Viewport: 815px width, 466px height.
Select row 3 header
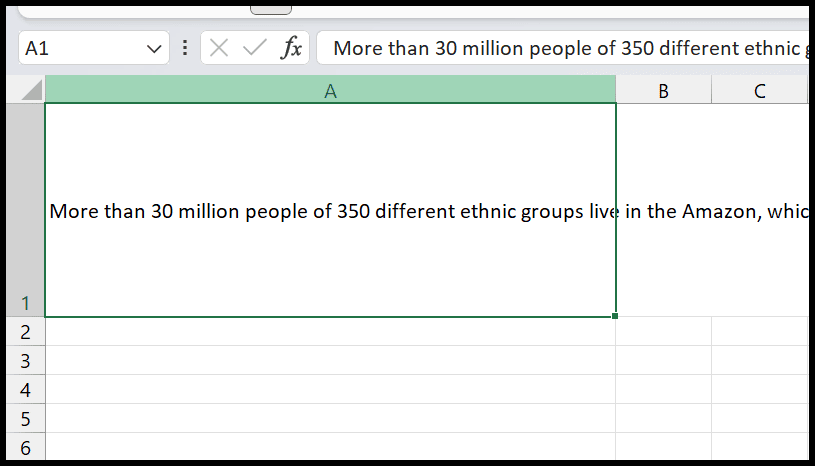pyautogui.click(x=25, y=361)
